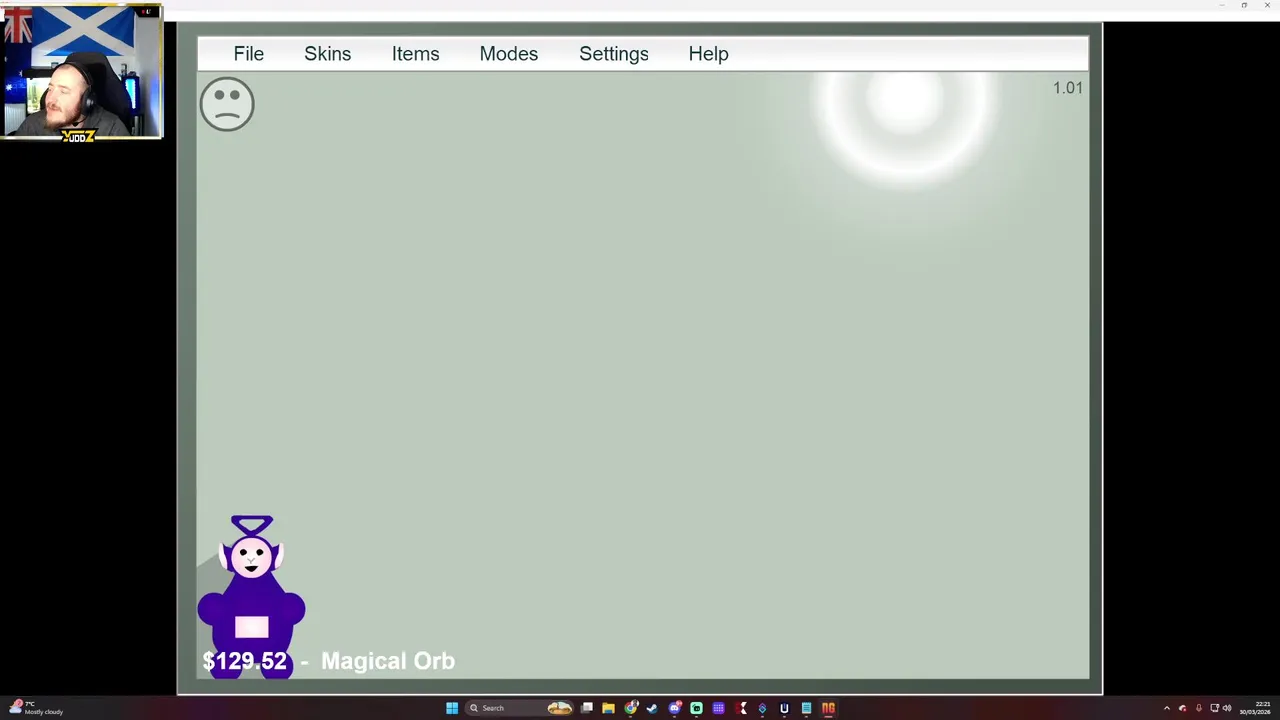Open the Skins menu
1280x720 pixels.
327,54
